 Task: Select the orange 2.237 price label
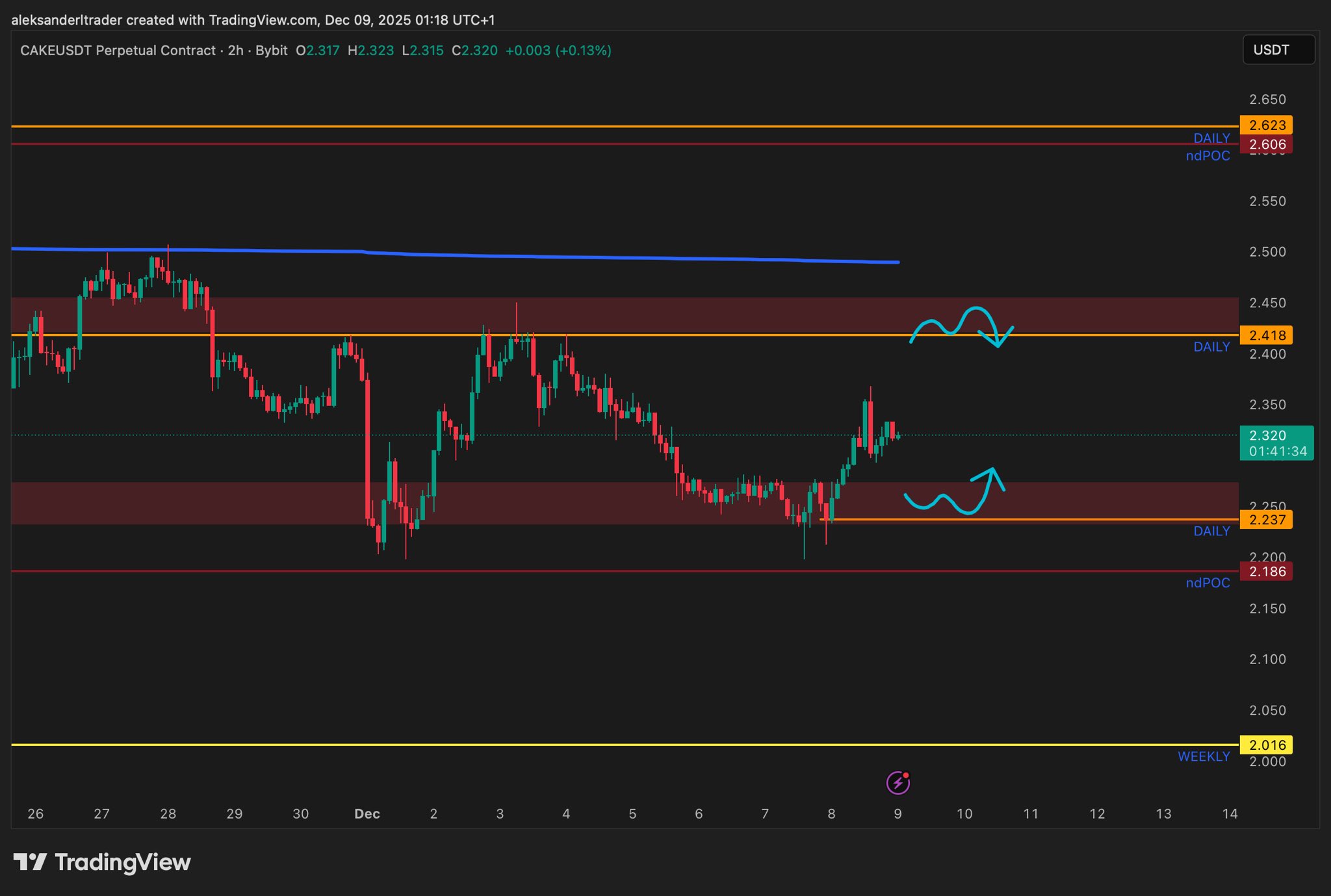[x=1266, y=519]
